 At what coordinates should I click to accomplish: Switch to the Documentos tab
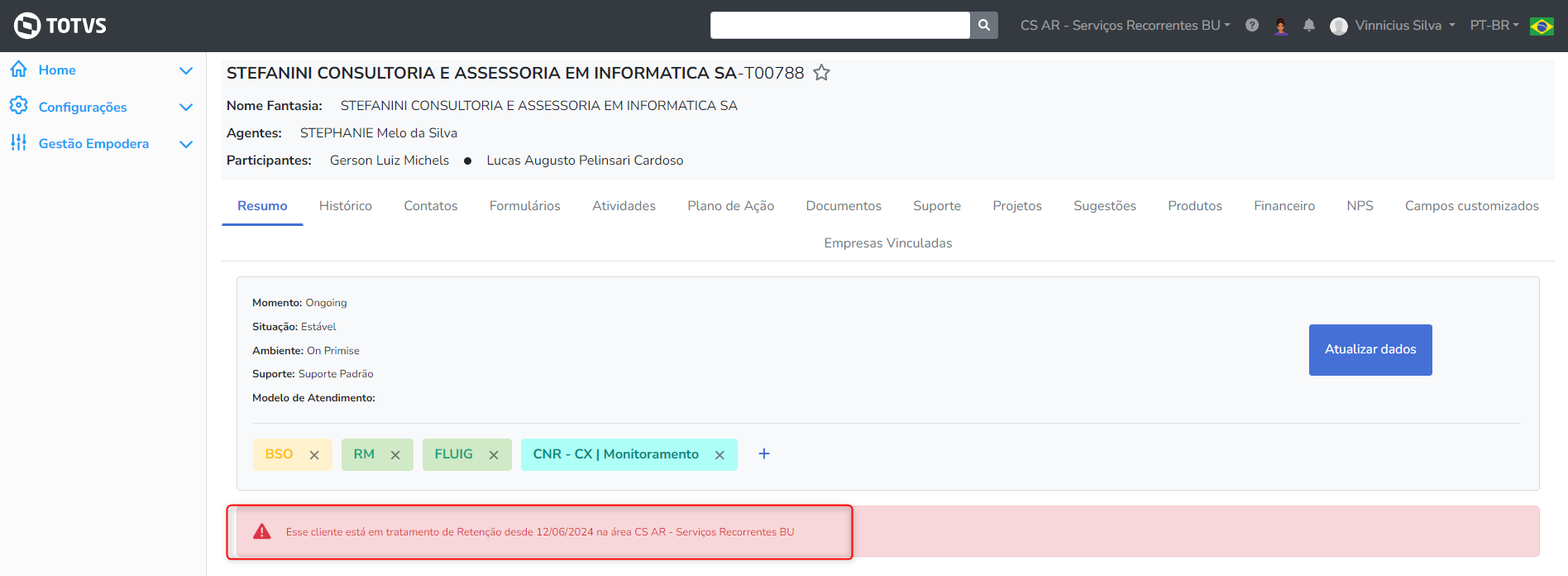coord(844,206)
